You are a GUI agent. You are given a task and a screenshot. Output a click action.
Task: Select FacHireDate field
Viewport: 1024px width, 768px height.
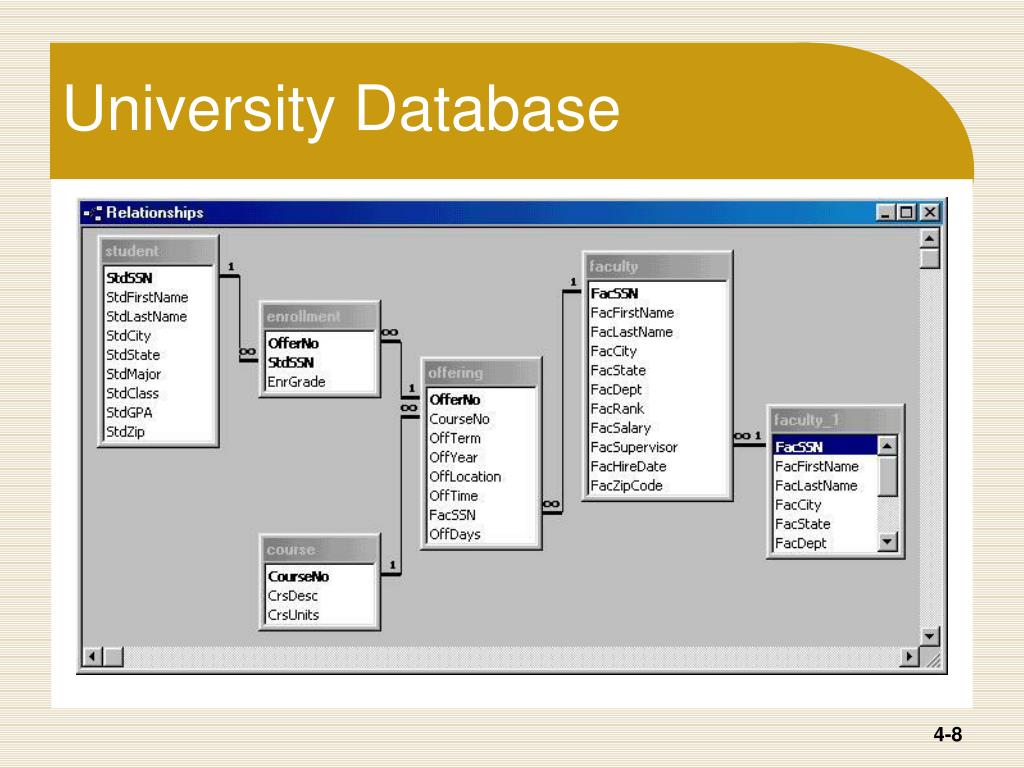tap(628, 466)
